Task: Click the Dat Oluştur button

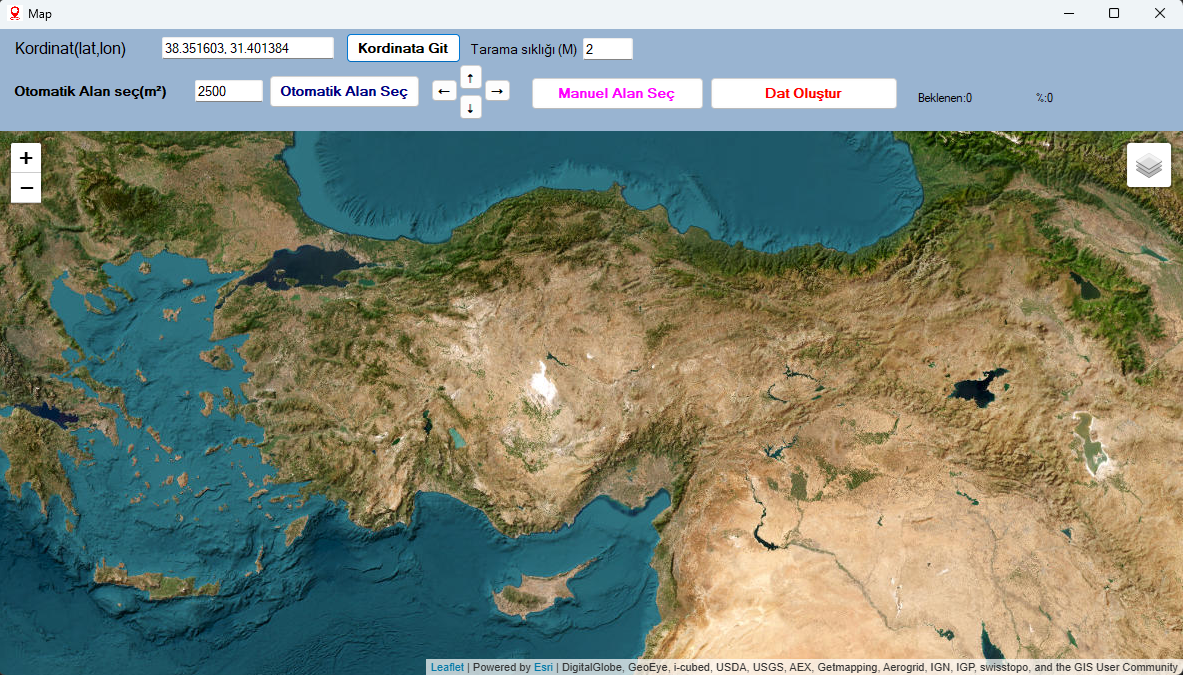Action: 803,93
